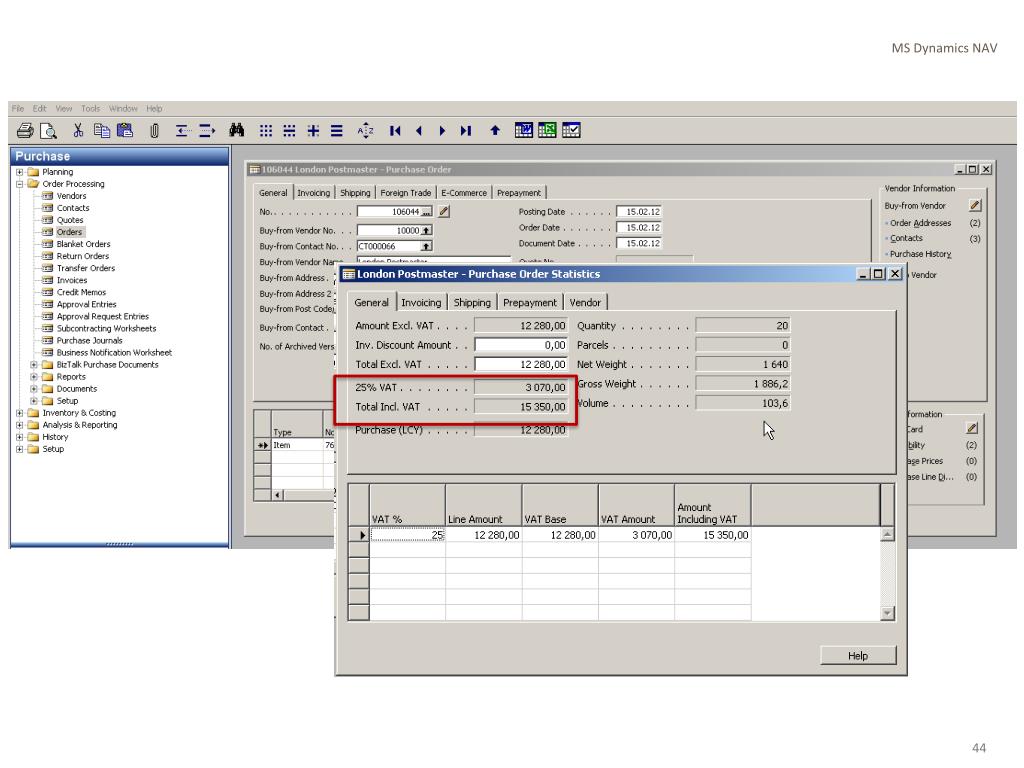Select Blanket Orders in the Purchase tree
The height and width of the screenshot is (768, 1024).
click(84, 244)
